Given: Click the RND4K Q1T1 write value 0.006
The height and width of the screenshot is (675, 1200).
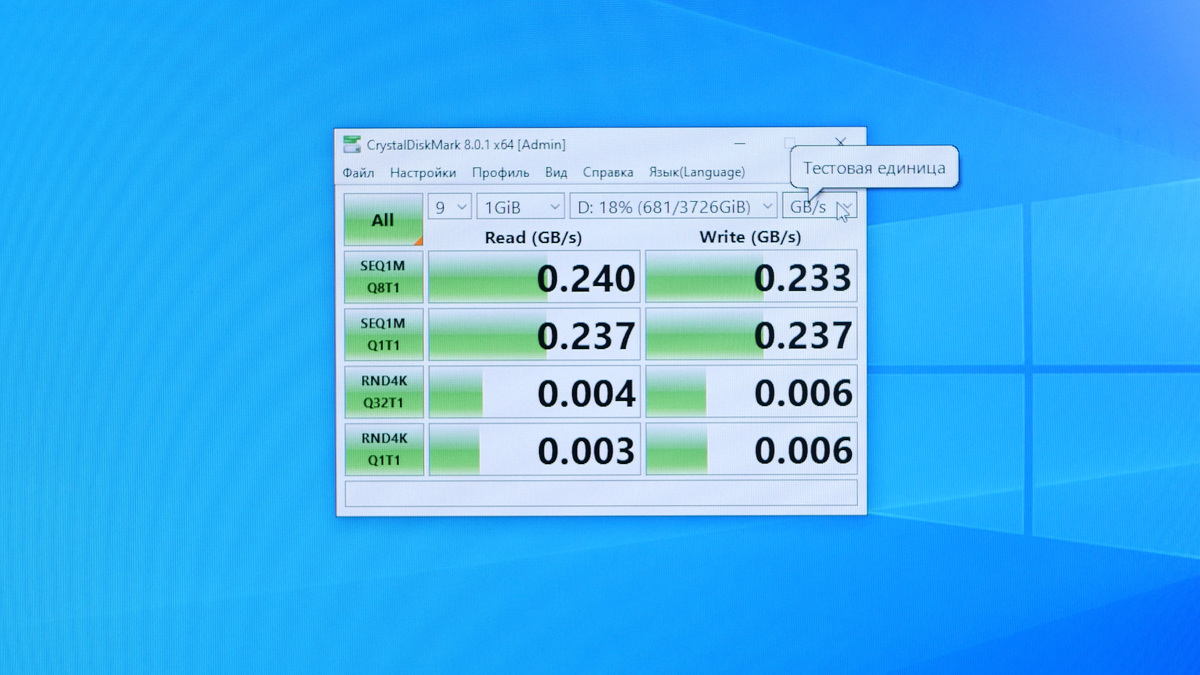Looking at the screenshot, I should click(751, 449).
